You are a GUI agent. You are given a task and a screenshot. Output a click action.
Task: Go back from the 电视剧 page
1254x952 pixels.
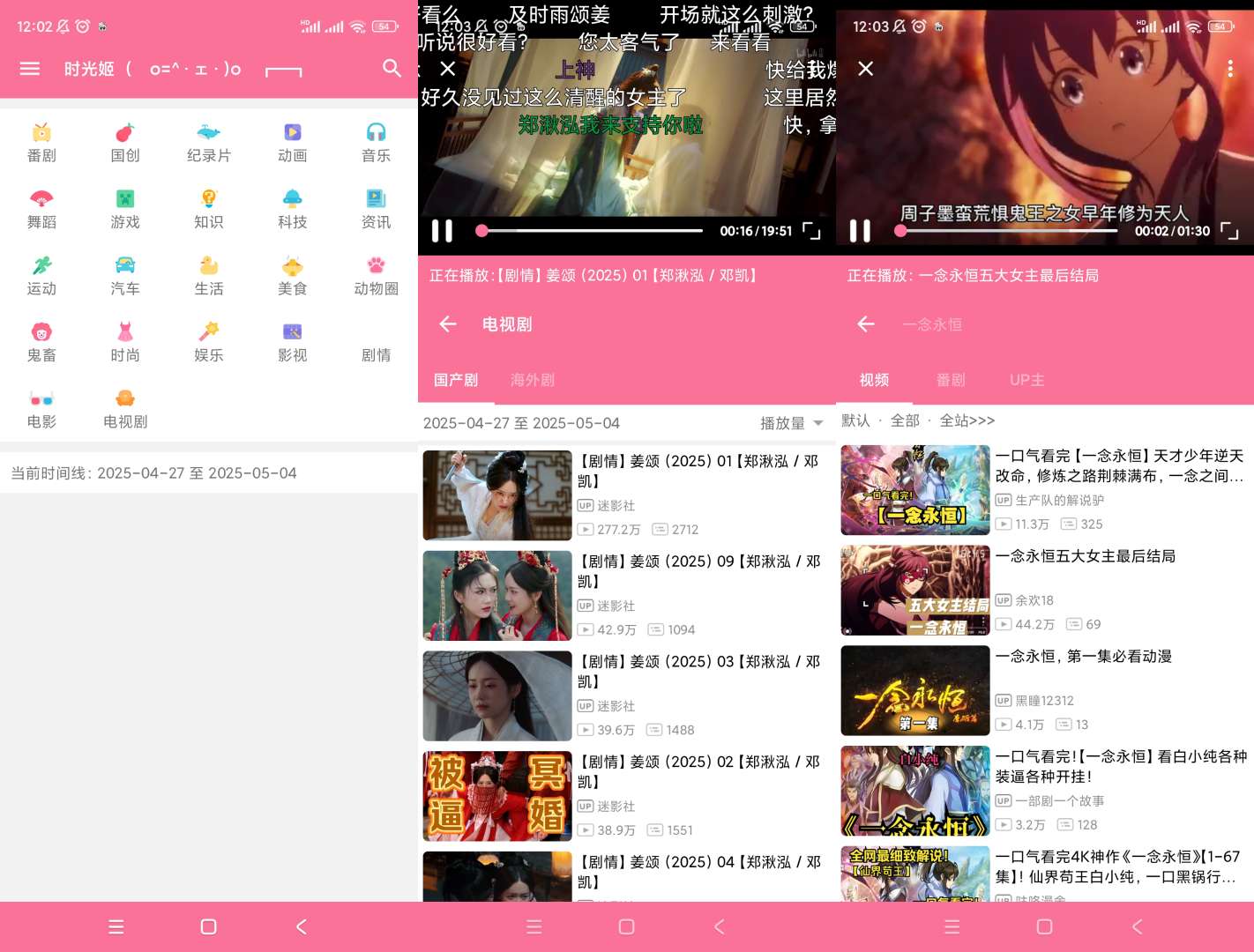tap(448, 324)
